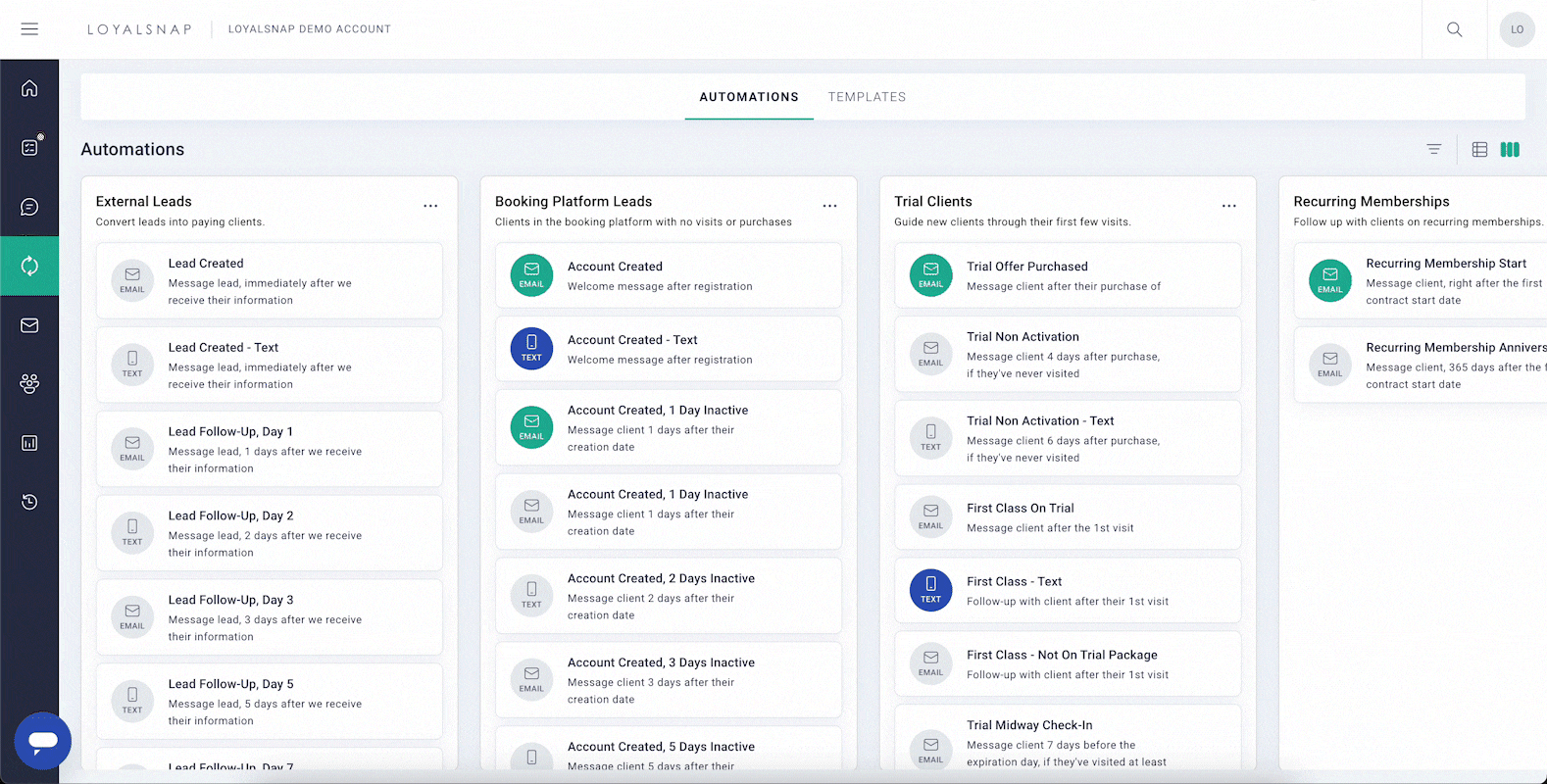Toggle the Account Created - Text automation icon
This screenshot has width=1547, height=784.
(x=531, y=349)
